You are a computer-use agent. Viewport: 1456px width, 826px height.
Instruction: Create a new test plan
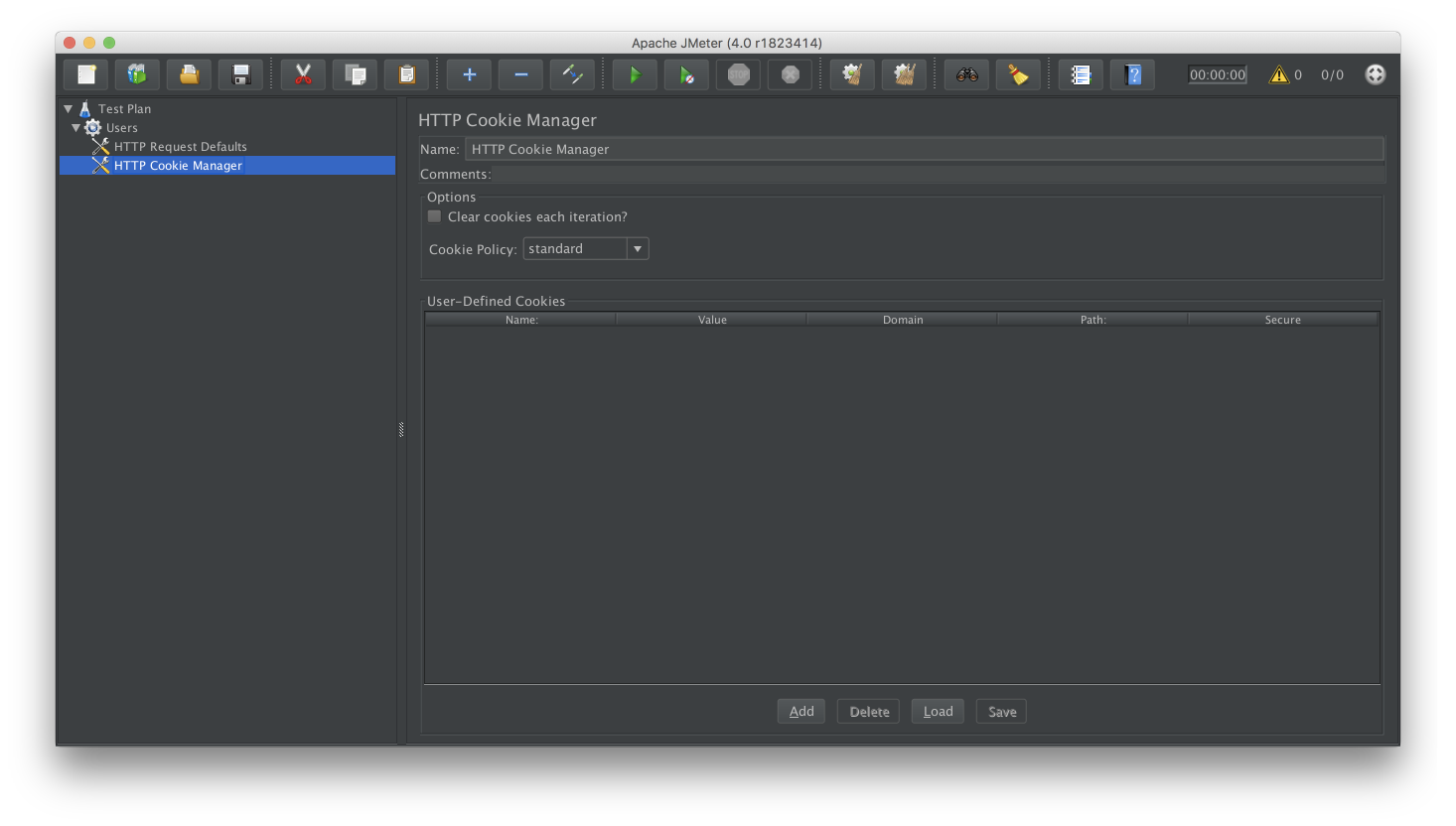pyautogui.click(x=86, y=74)
